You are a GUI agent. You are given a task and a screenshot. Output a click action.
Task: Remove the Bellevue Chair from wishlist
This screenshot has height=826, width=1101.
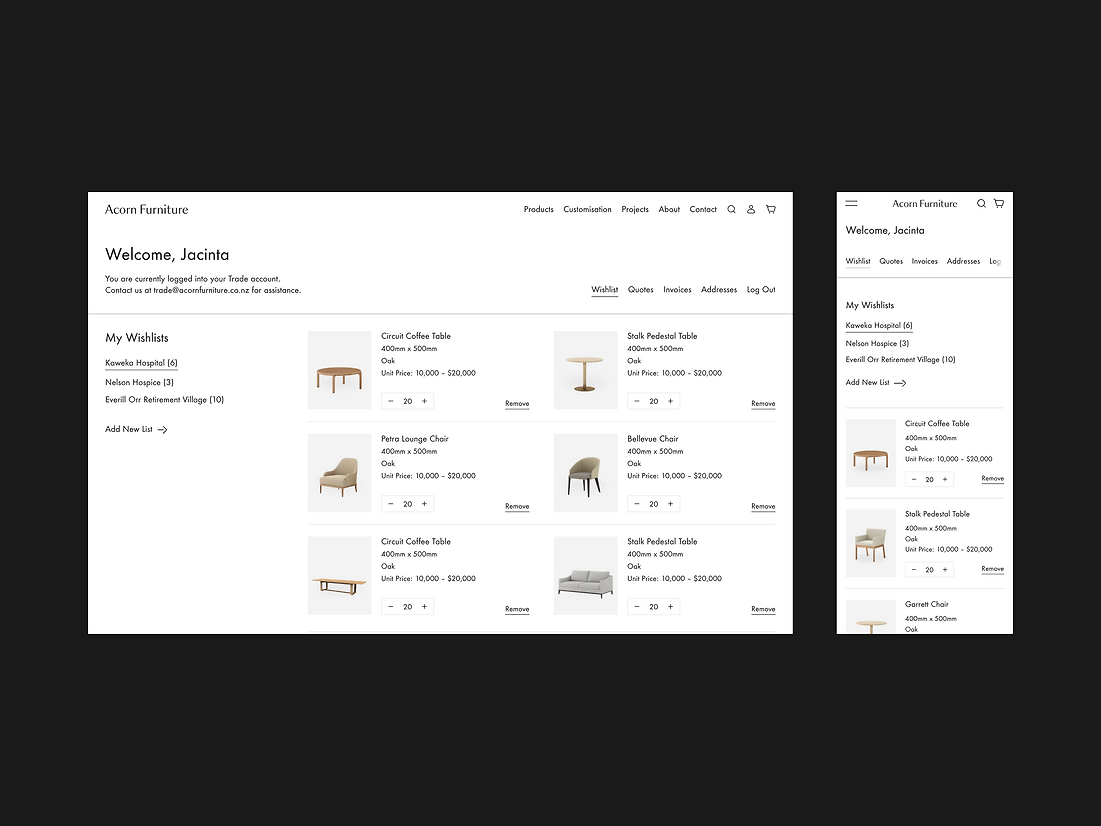[x=763, y=506]
